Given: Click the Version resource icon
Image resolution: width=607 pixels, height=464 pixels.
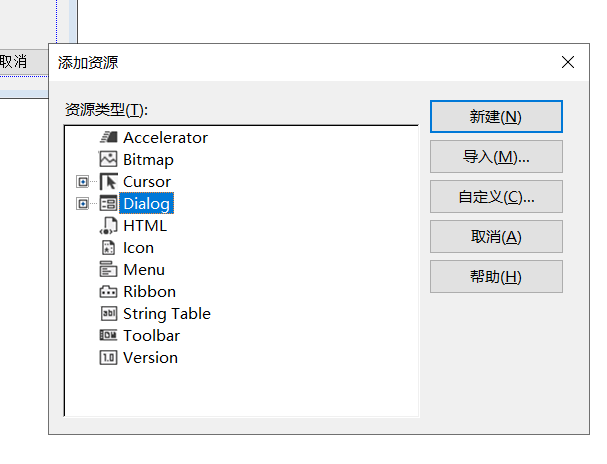Looking at the screenshot, I should tap(109, 358).
